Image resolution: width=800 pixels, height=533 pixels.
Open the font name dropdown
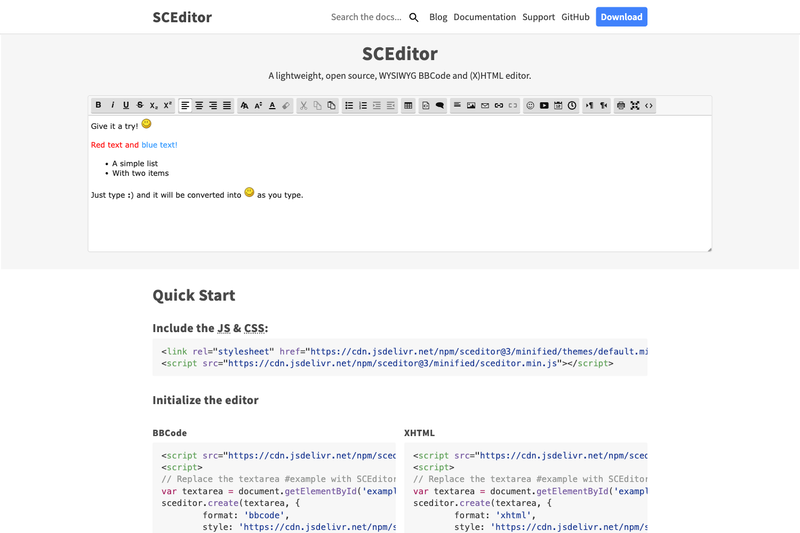coord(244,105)
